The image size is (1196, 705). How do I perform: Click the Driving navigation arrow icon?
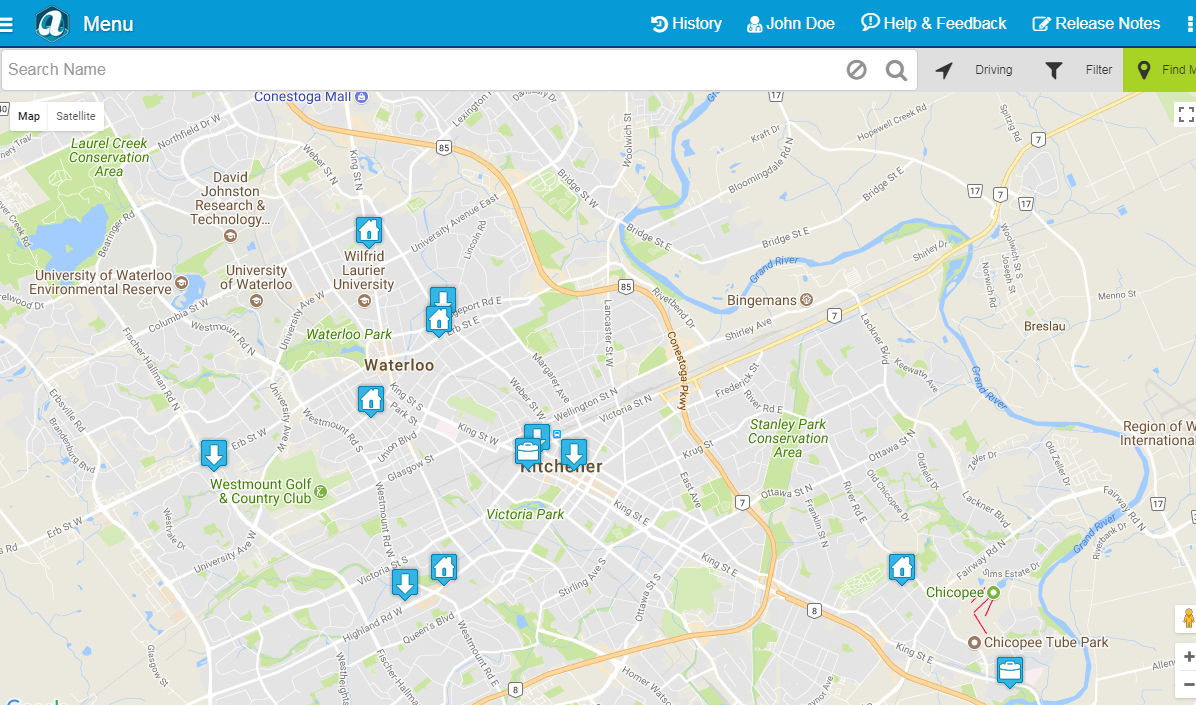coord(944,70)
